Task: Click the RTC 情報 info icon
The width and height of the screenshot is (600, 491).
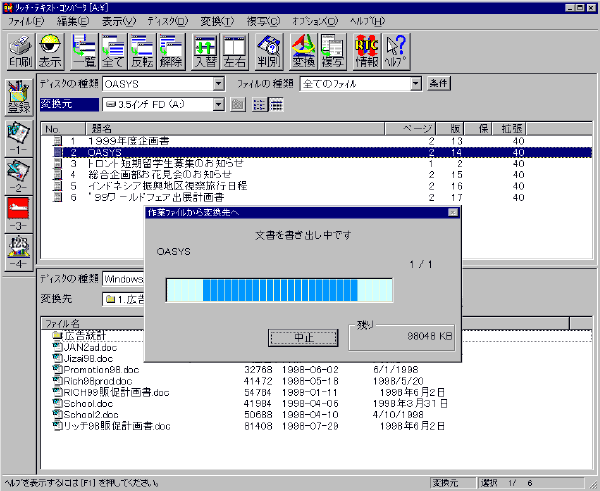Action: click(367, 52)
